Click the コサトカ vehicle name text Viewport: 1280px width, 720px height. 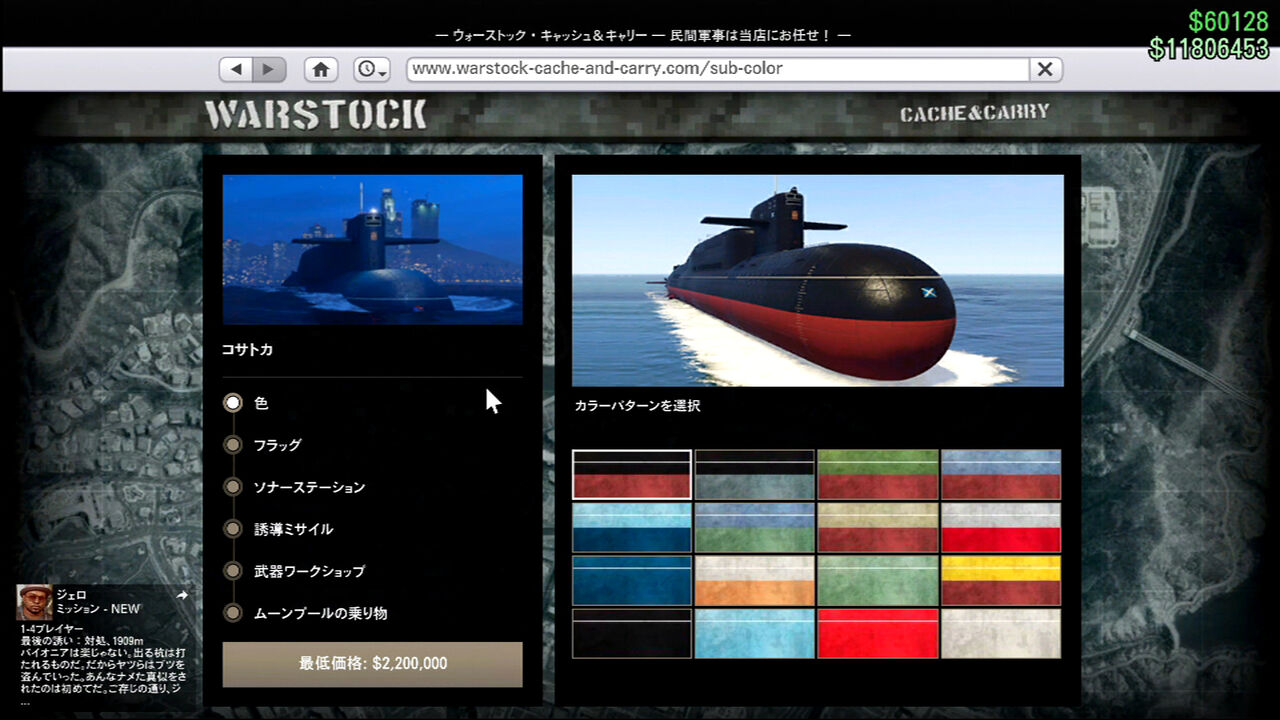[x=248, y=350]
